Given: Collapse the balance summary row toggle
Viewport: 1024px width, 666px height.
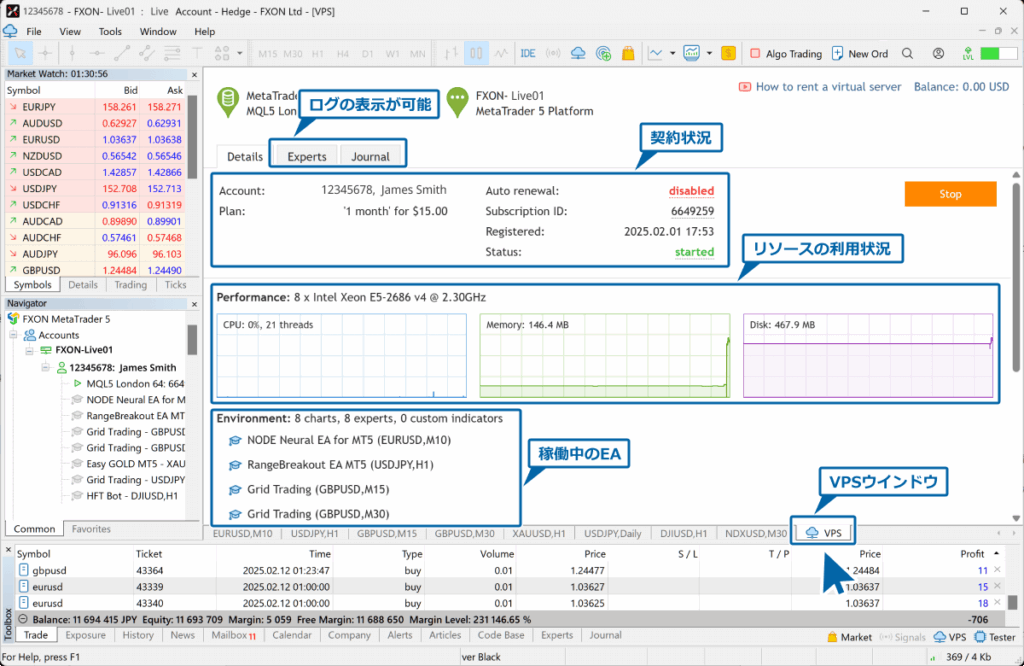Looking at the screenshot, I should (23, 619).
